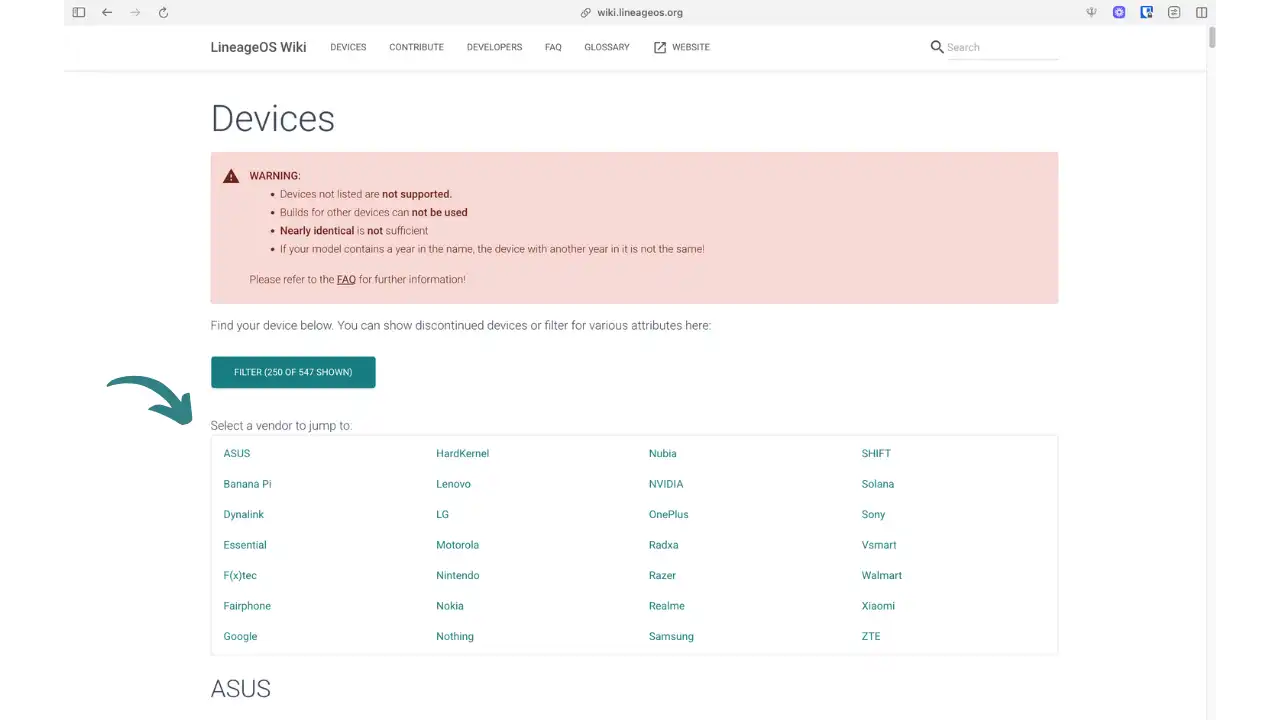Click the search magnifier icon
Screen dimensions: 1280x720
tap(936, 47)
